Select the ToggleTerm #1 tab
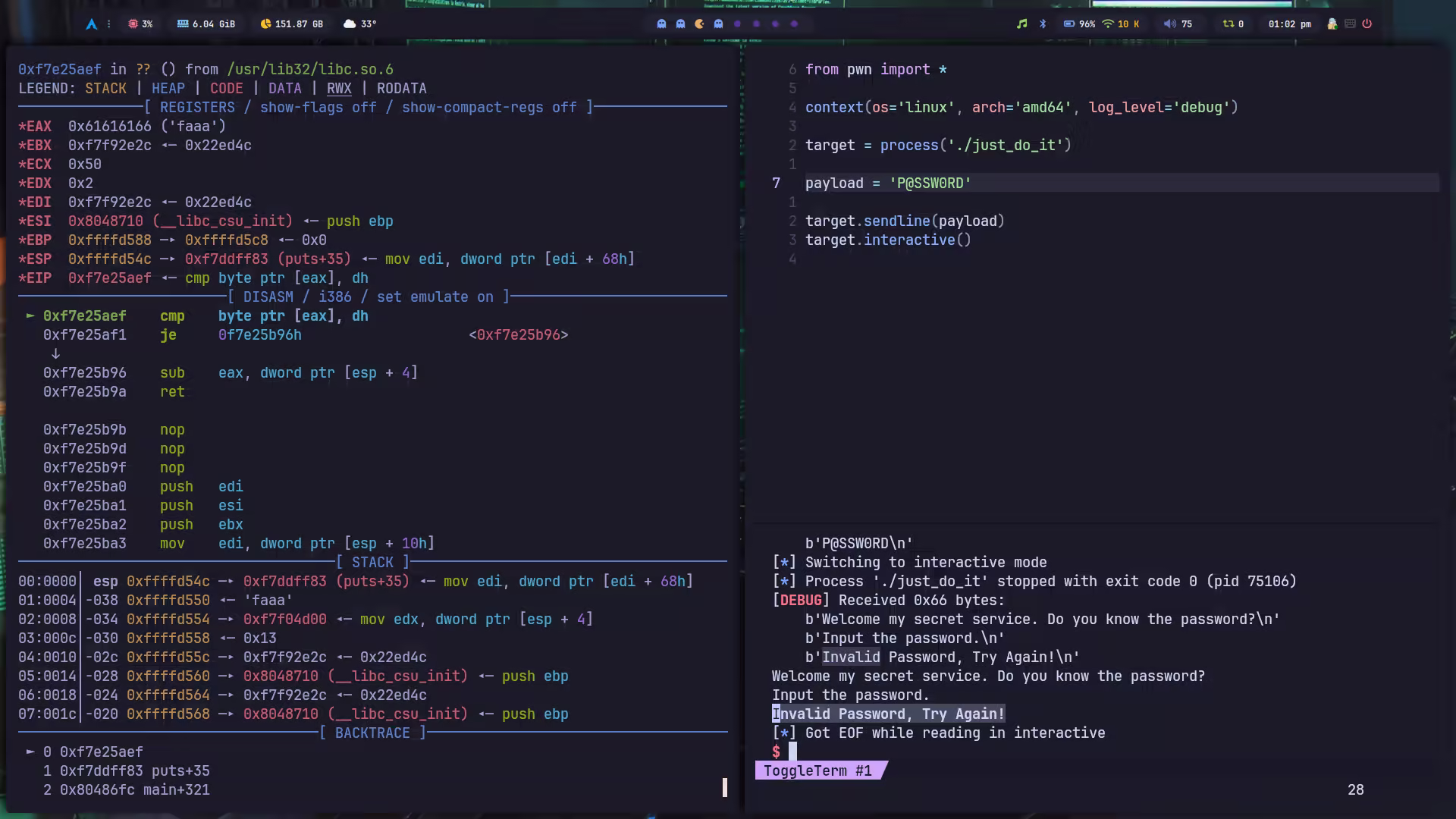This screenshot has width=1456, height=819. pyautogui.click(x=817, y=771)
